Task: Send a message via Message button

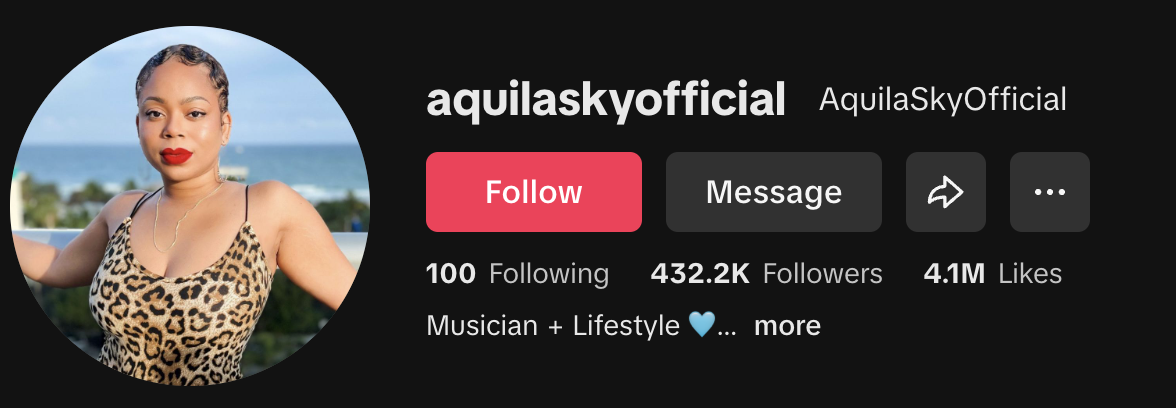Action: (774, 192)
